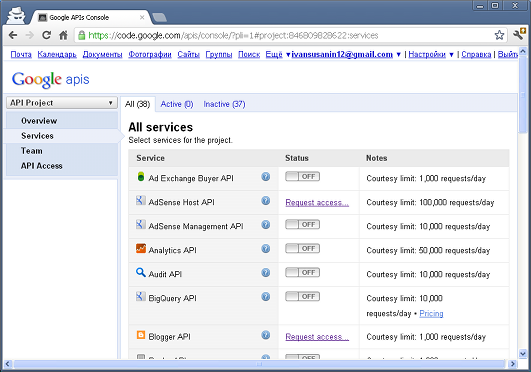
Task: Click the incognito spy icon
Action: pyautogui.click(x=16, y=15)
